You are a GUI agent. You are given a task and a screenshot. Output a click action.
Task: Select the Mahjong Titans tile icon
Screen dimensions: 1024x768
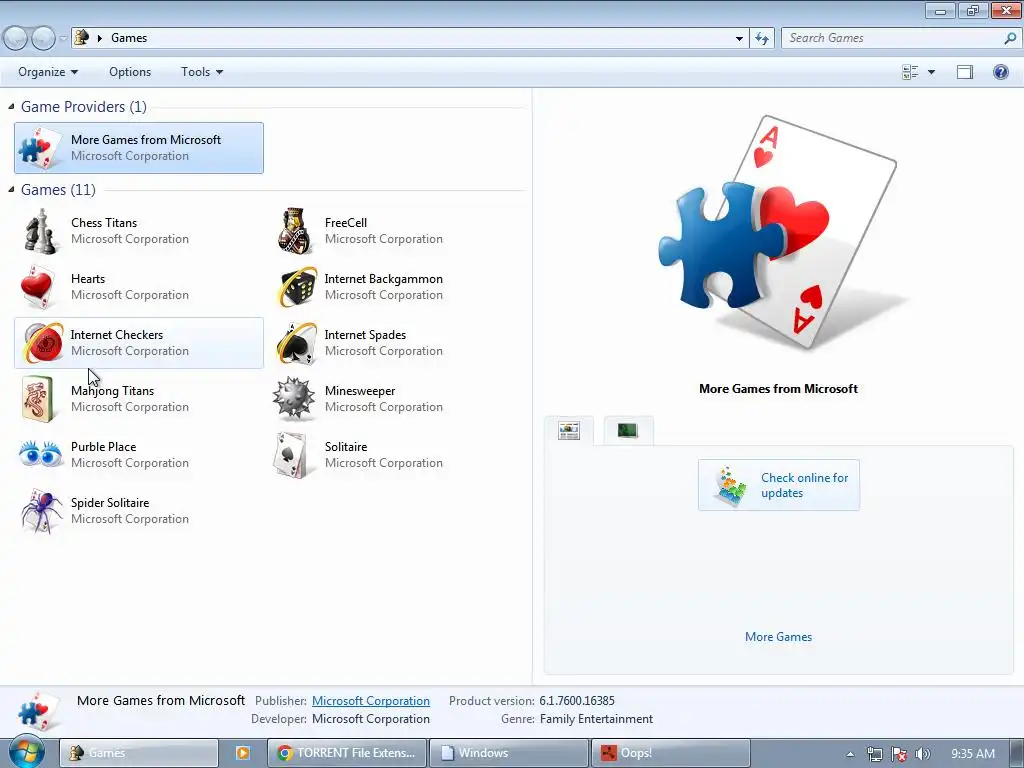pyautogui.click(x=38, y=399)
